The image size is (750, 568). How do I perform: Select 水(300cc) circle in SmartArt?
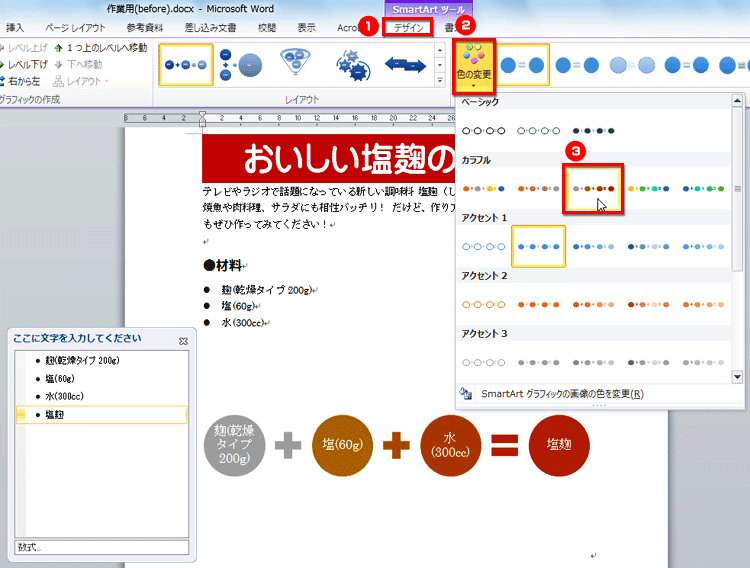click(451, 445)
